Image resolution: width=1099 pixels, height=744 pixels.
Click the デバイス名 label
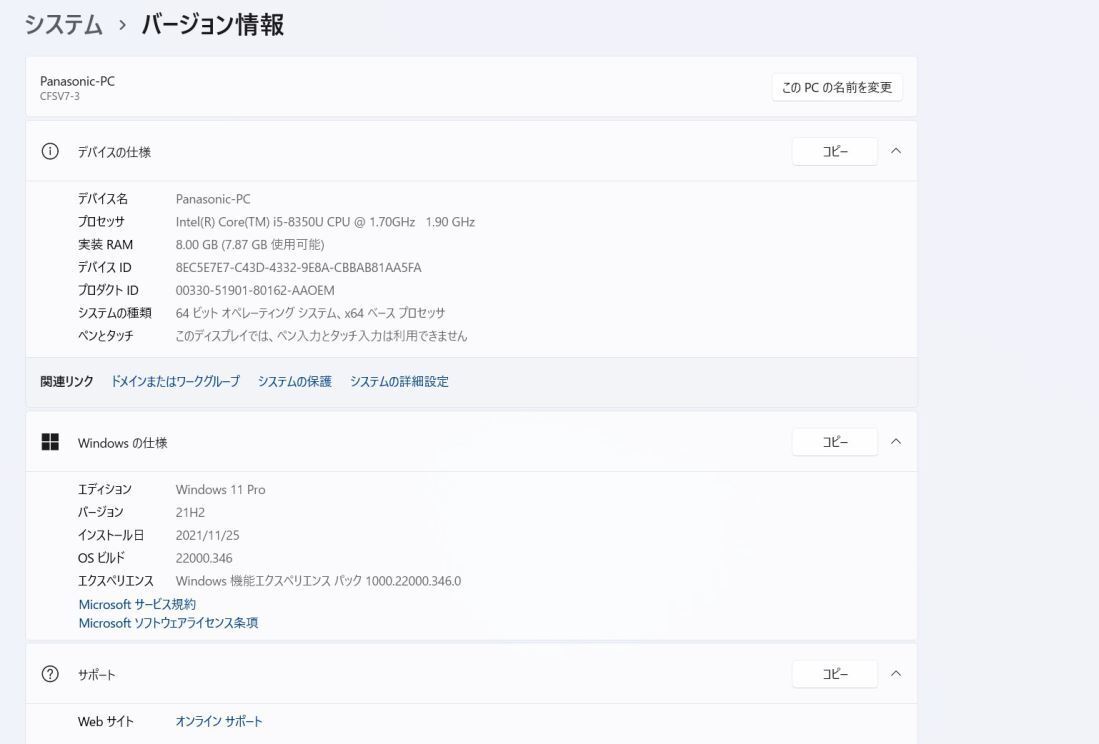tap(102, 199)
